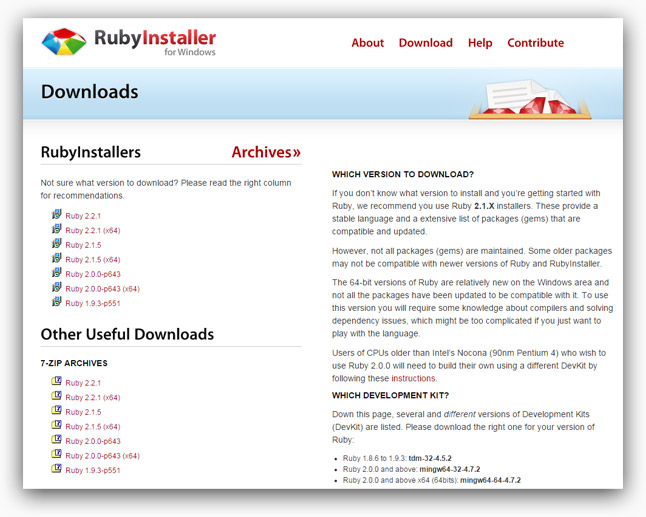The height and width of the screenshot is (517, 646).
Task: Download the Ruby 2.1.5 installer link
Action: pos(83,244)
